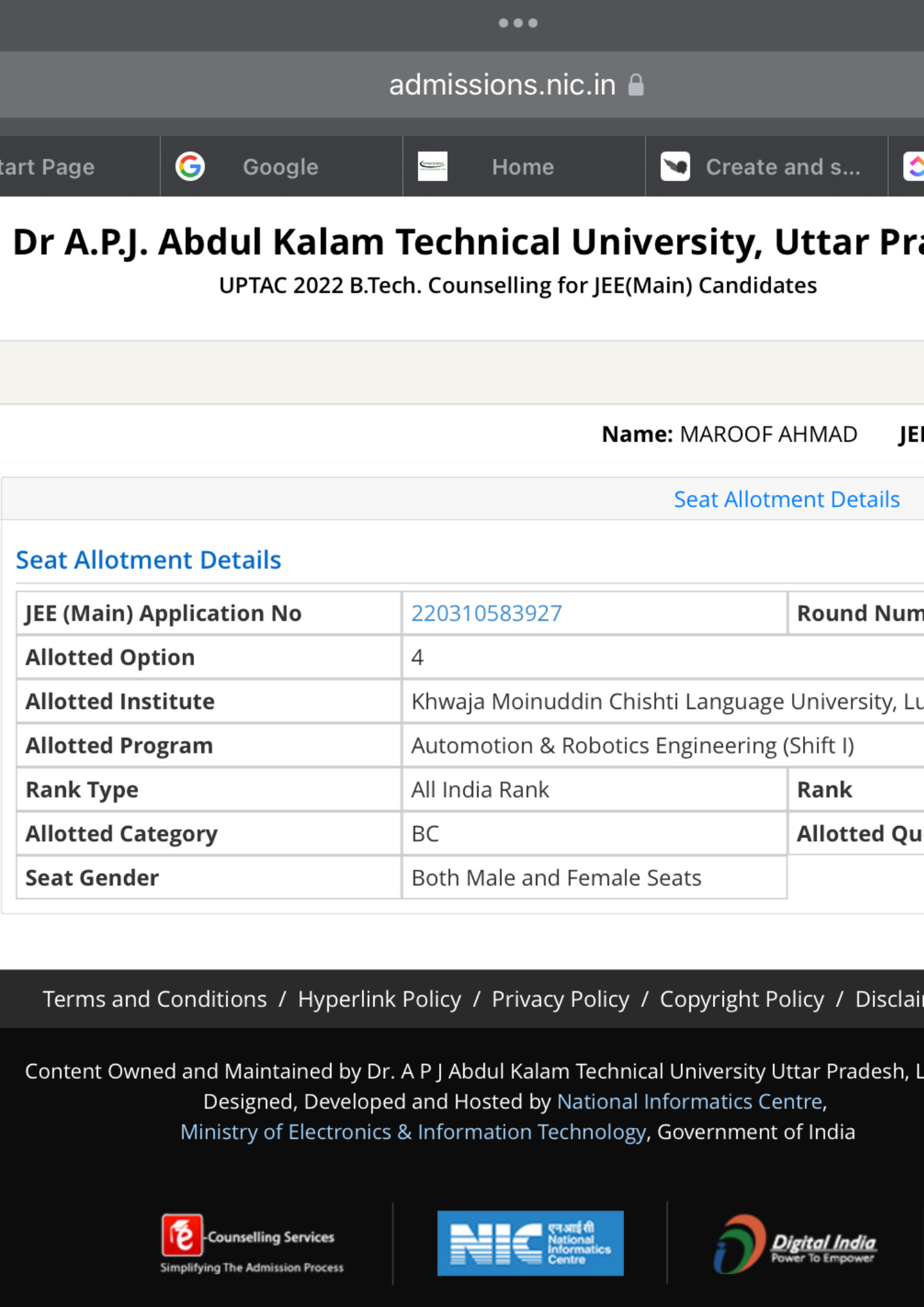Click the Home bookmark favicon

pos(434,166)
